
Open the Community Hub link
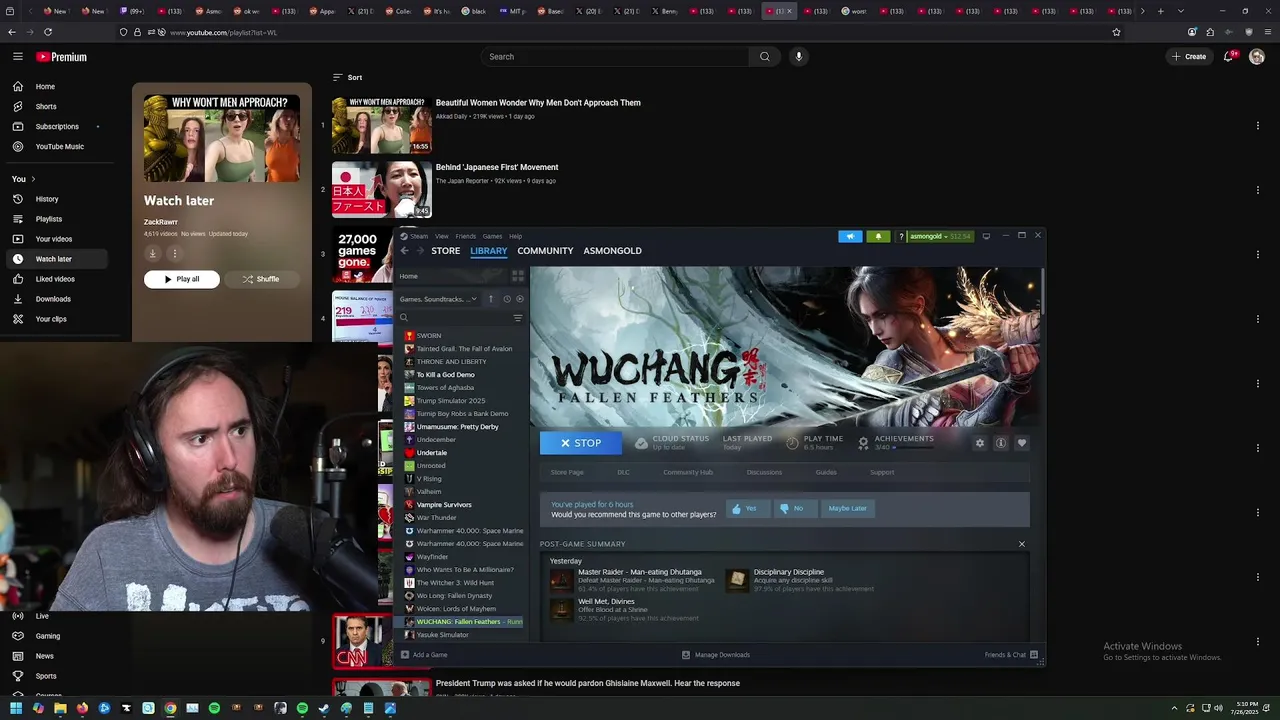tap(688, 472)
